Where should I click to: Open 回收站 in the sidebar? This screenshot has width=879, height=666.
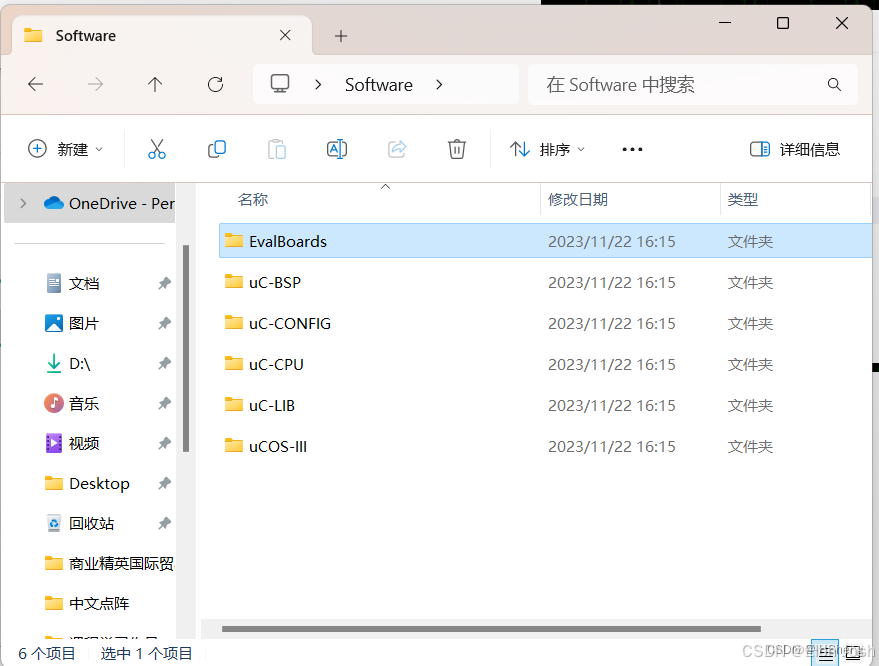tap(91, 524)
